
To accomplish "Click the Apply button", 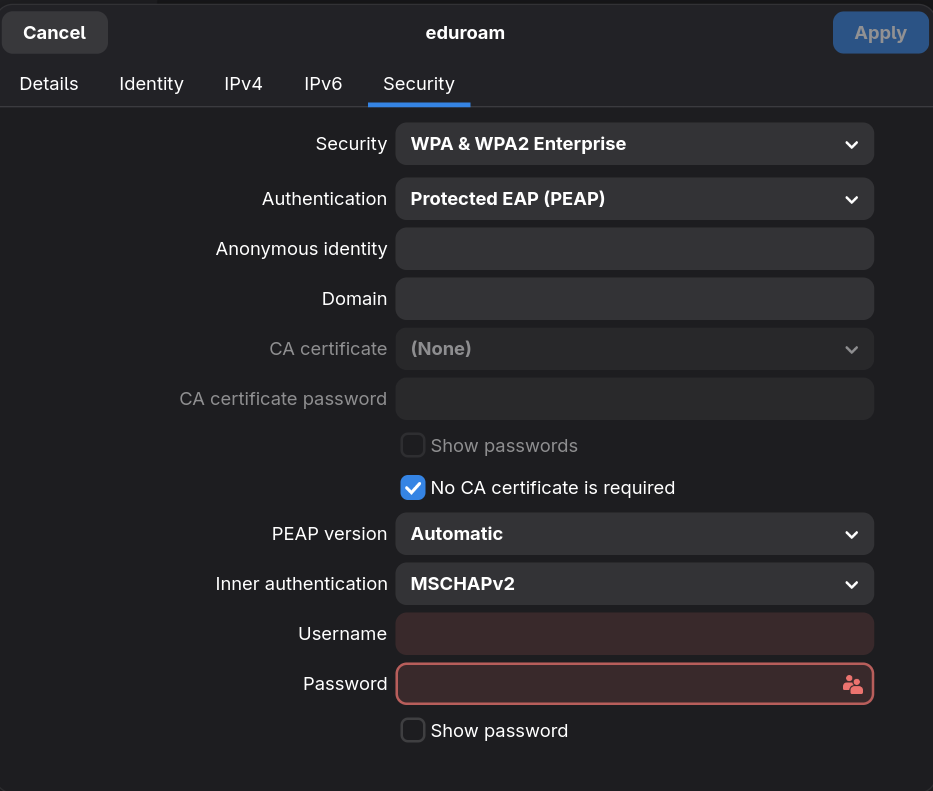I will [x=880, y=33].
